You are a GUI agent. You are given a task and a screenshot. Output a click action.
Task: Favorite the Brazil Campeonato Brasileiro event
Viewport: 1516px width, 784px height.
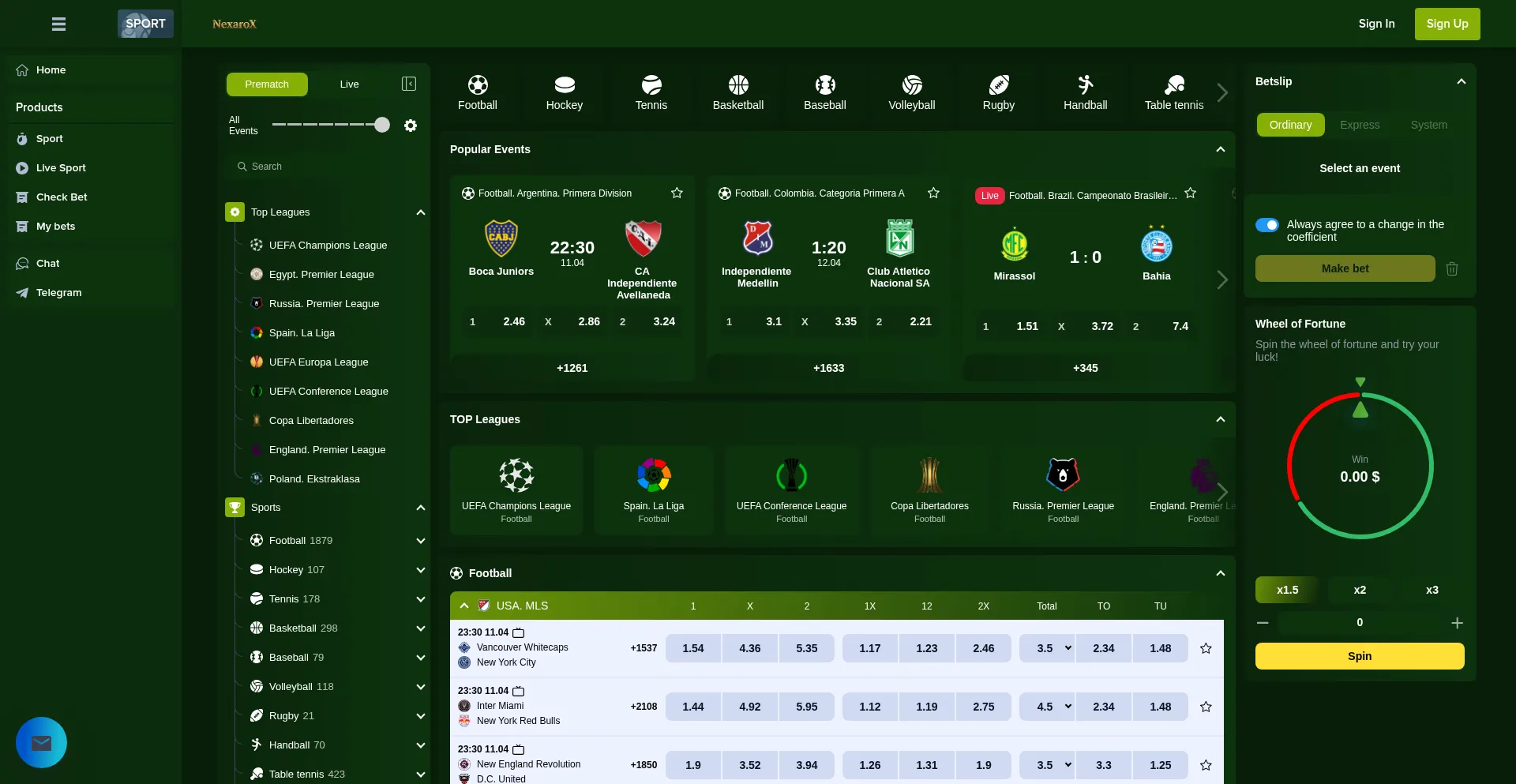(x=1191, y=193)
